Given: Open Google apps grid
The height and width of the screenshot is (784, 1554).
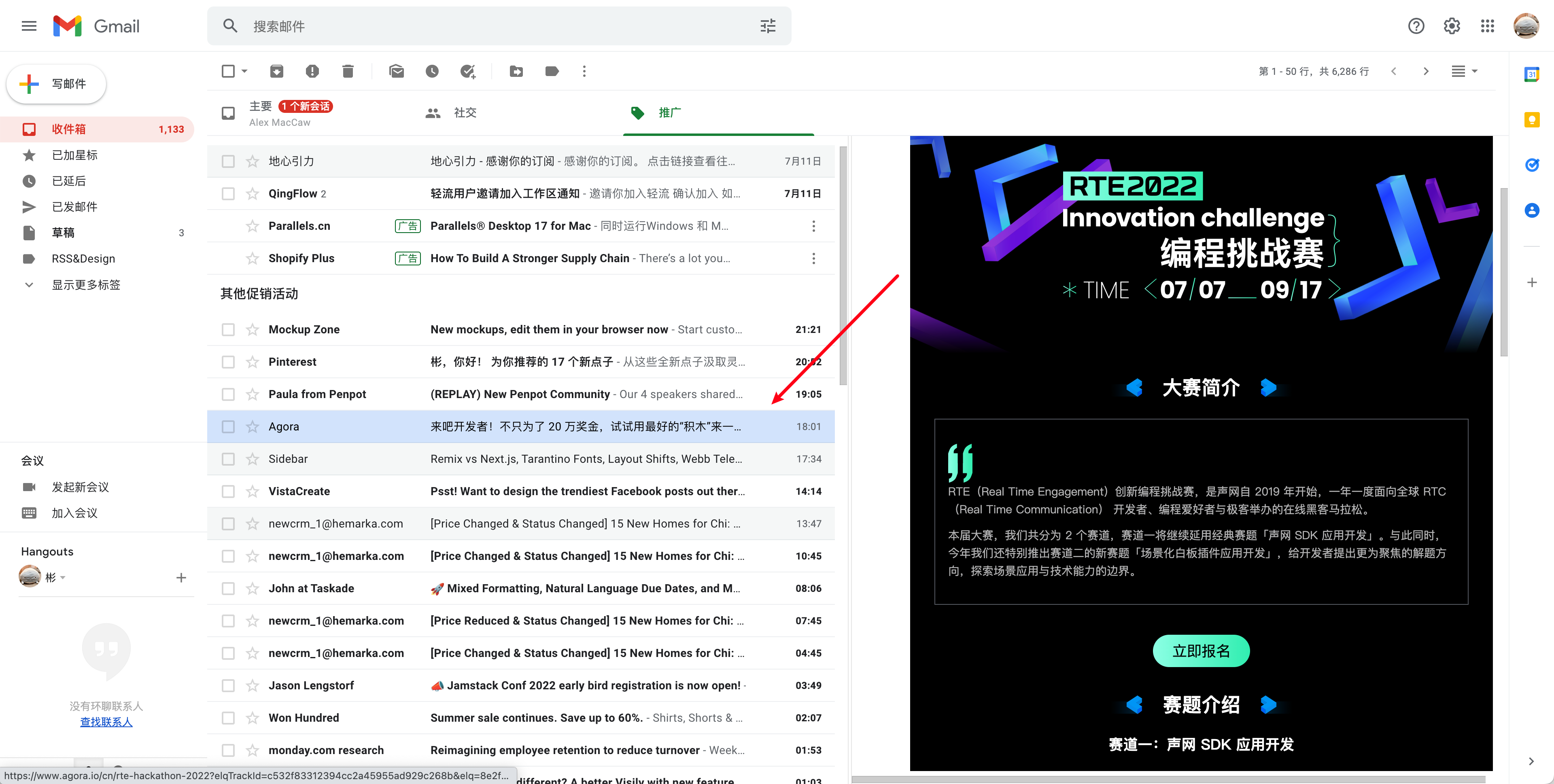Looking at the screenshot, I should [1487, 26].
